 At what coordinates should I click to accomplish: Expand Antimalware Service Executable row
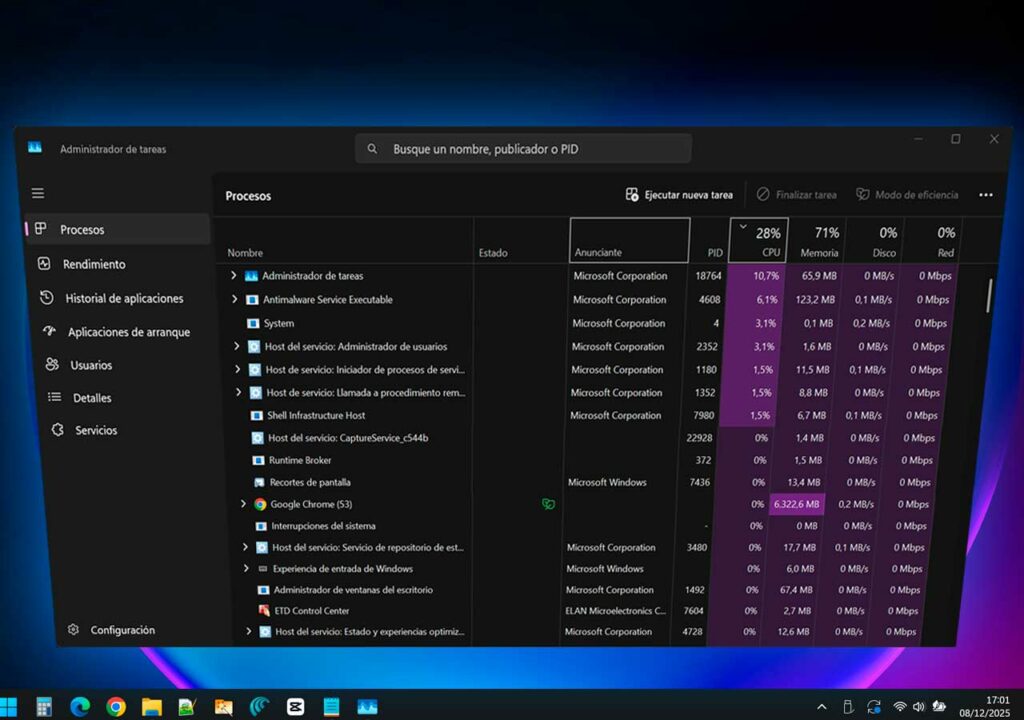235,299
